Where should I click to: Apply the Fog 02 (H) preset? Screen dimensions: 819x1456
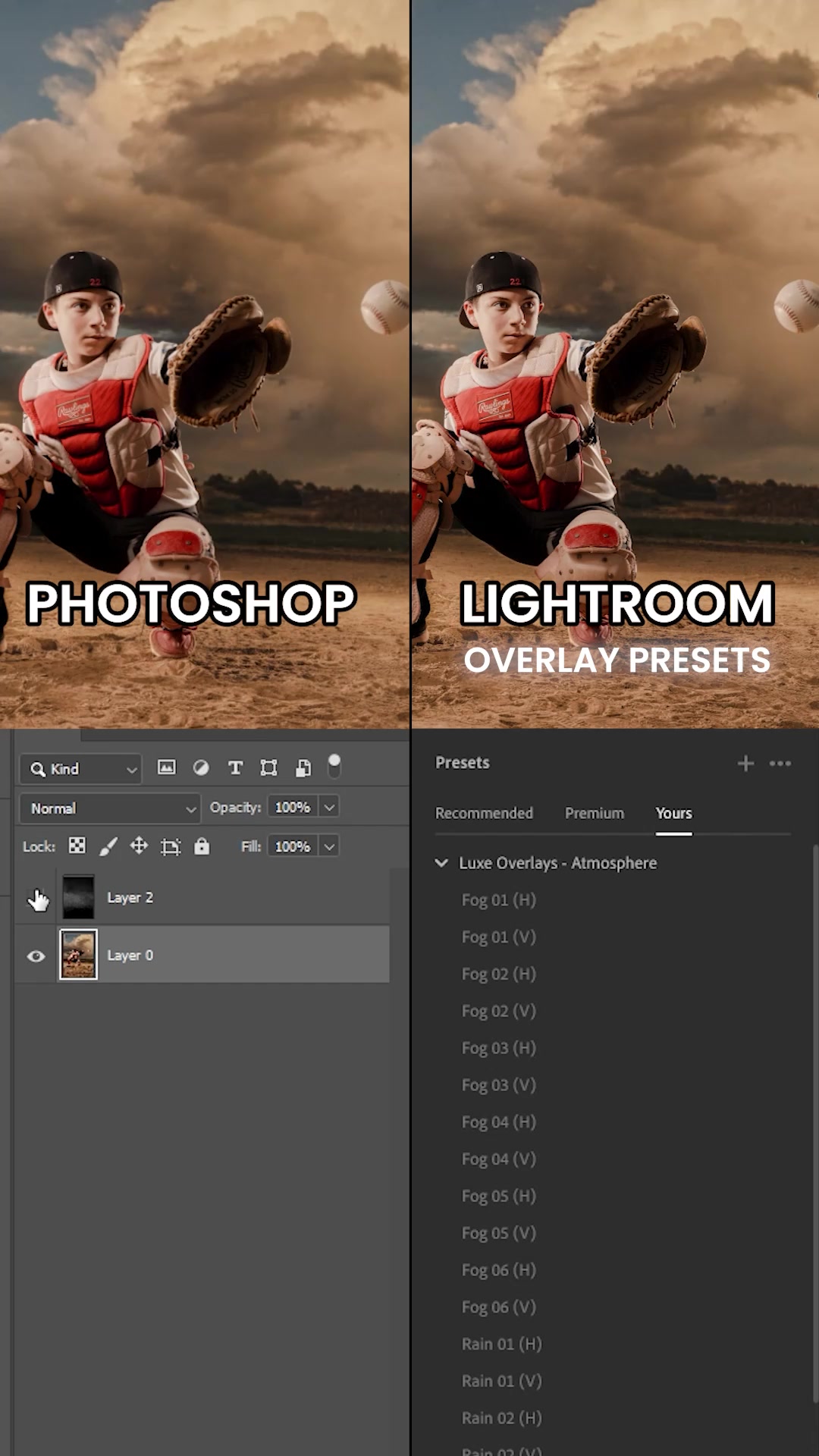click(499, 974)
